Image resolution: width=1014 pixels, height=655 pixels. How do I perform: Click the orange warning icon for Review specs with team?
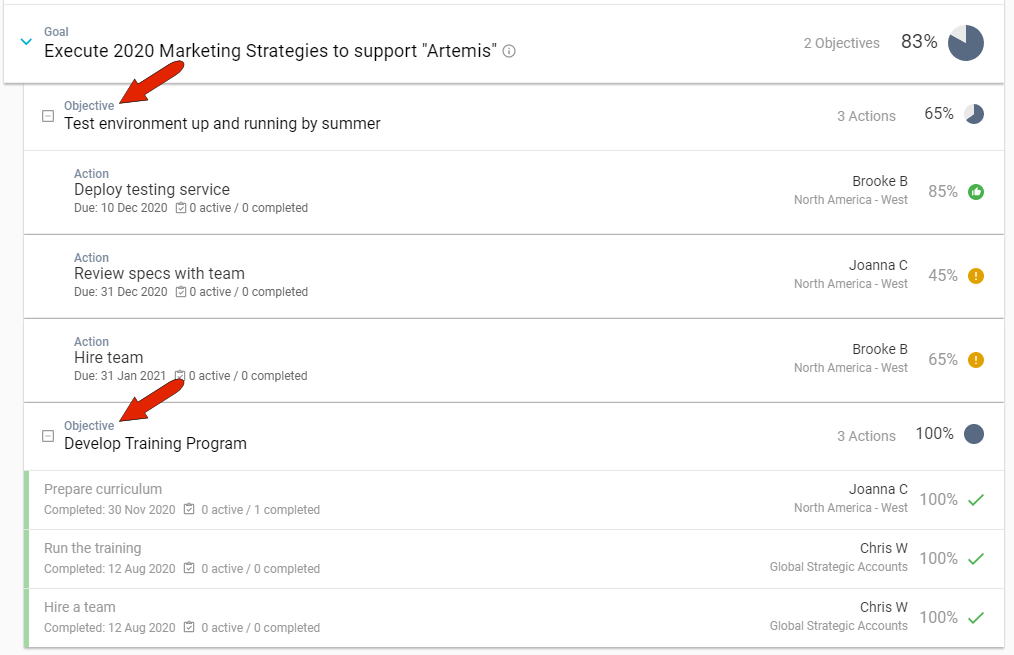976,276
